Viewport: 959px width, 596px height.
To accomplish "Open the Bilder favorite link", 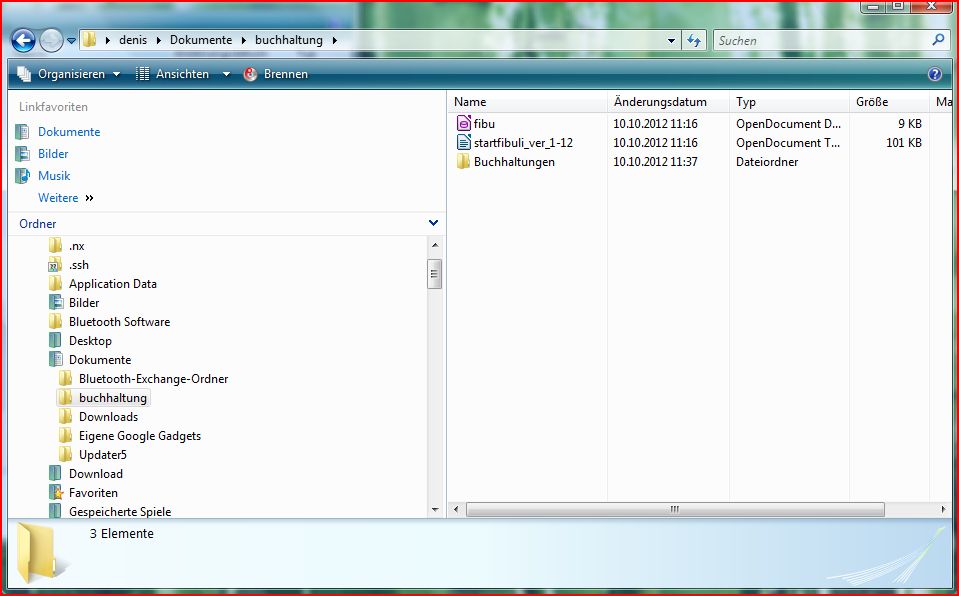I will (x=53, y=154).
